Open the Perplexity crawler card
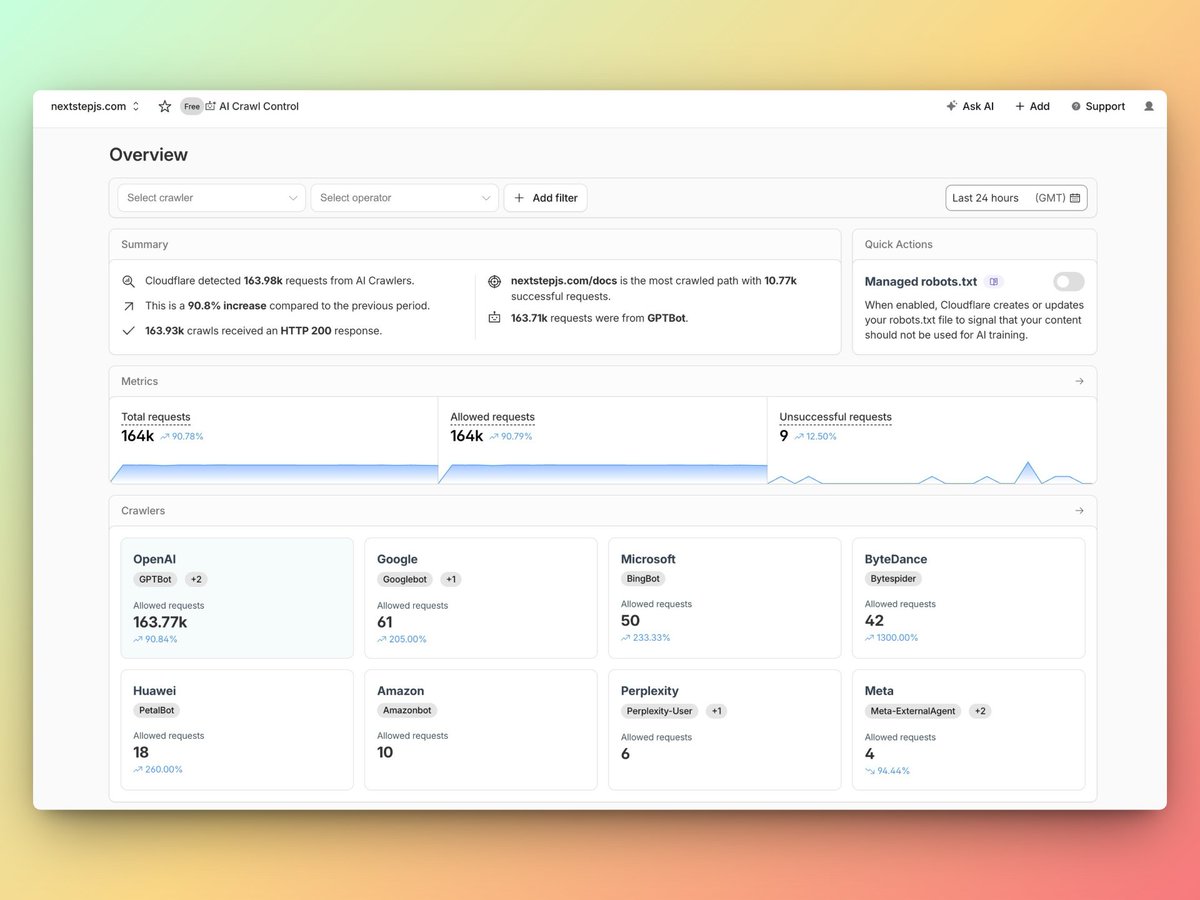This screenshot has height=900, width=1200. pyautogui.click(x=725, y=730)
